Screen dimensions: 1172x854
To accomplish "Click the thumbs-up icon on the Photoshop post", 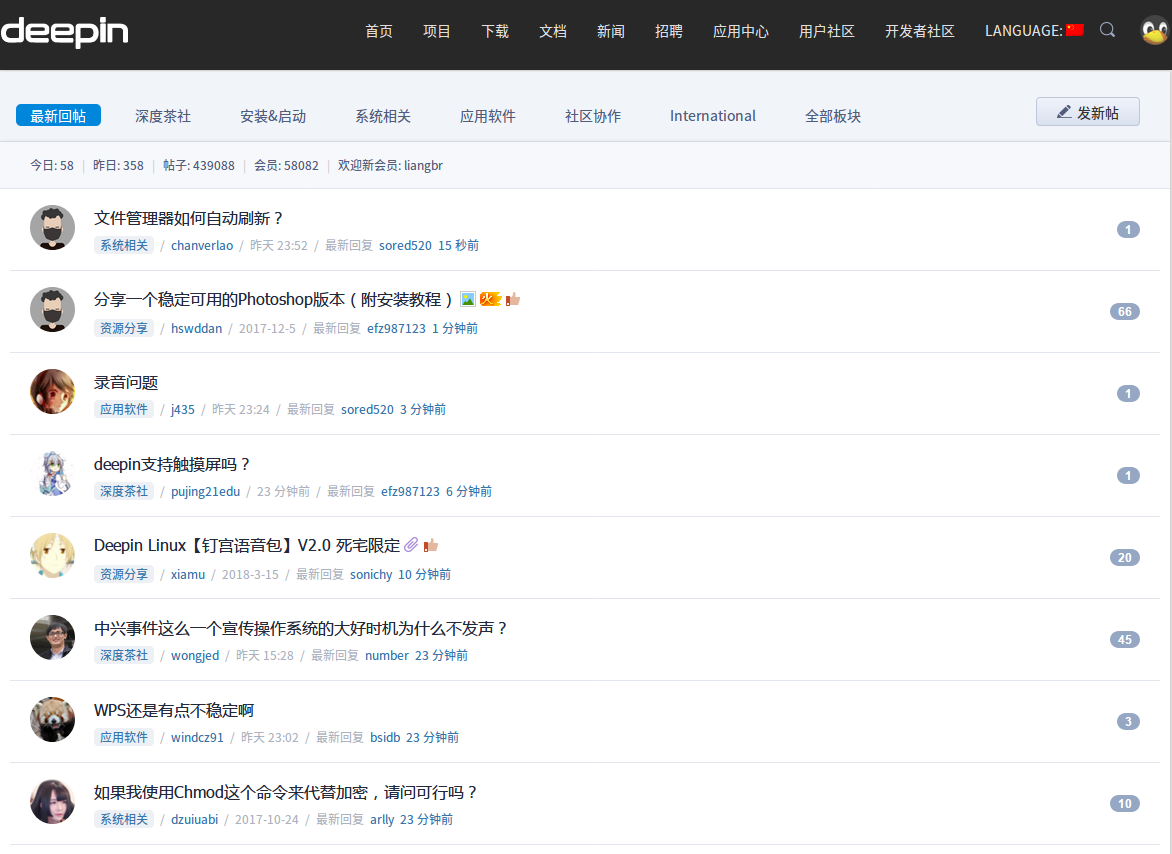I will click(513, 300).
